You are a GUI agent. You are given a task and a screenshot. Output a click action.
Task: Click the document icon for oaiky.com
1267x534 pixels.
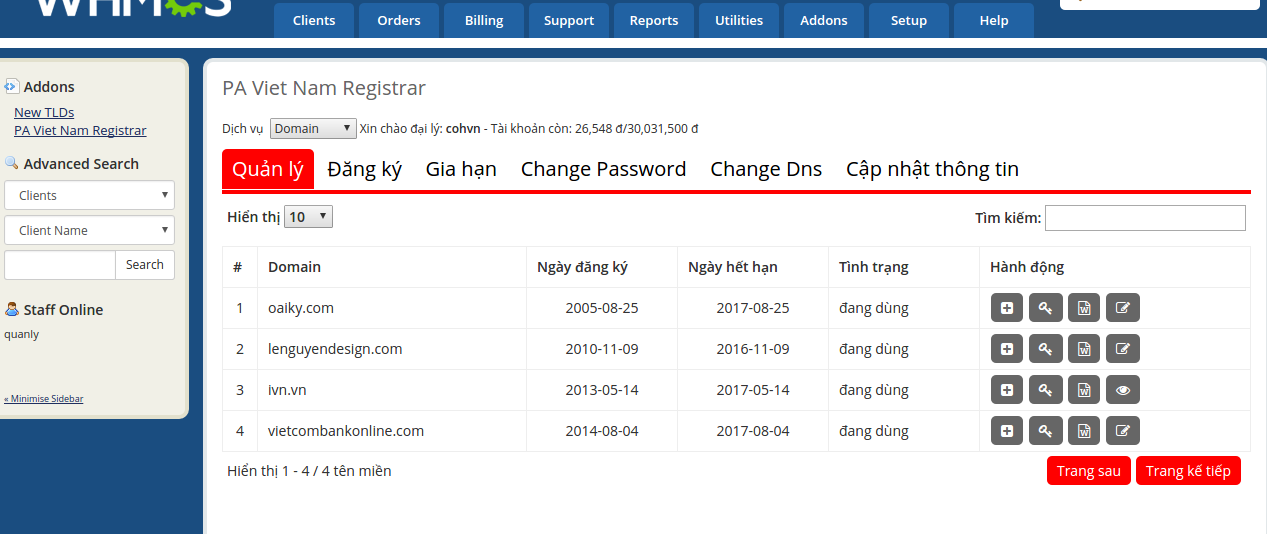pyautogui.click(x=1084, y=308)
